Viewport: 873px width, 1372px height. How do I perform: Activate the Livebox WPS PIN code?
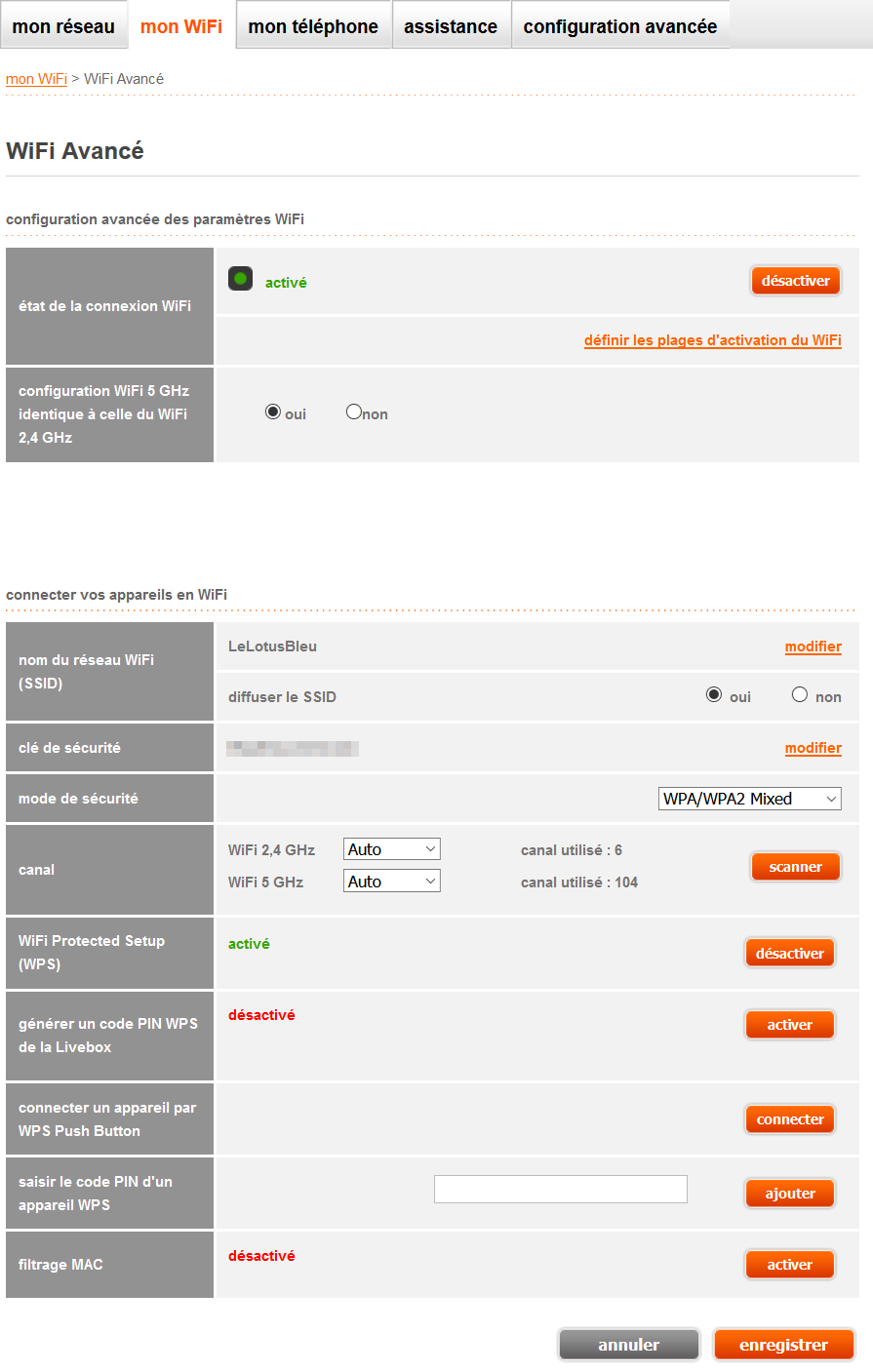coord(789,1024)
